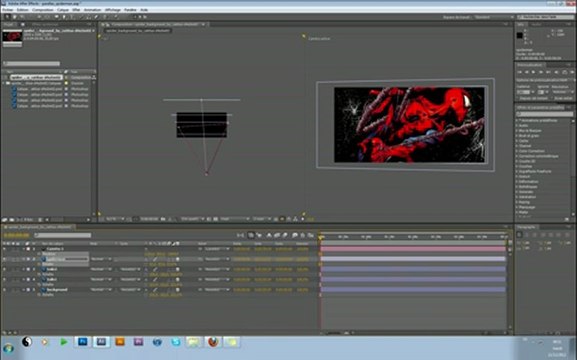Image resolution: width=577 pixels, height=360 pixels.
Task: Hide the third timeline layer eye
Action: tap(4, 269)
